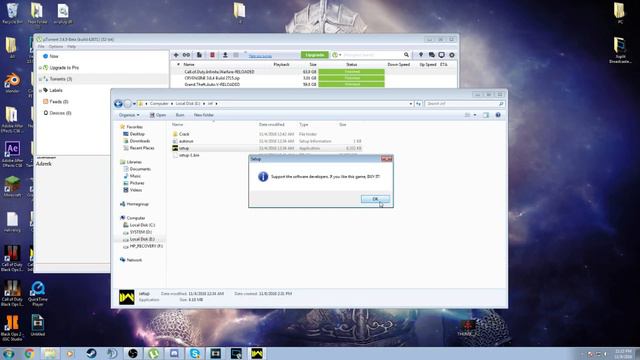Open recent locations dropdown beside Forward
Image resolution: width=640 pixels, height=360 pixels.
click(x=134, y=104)
